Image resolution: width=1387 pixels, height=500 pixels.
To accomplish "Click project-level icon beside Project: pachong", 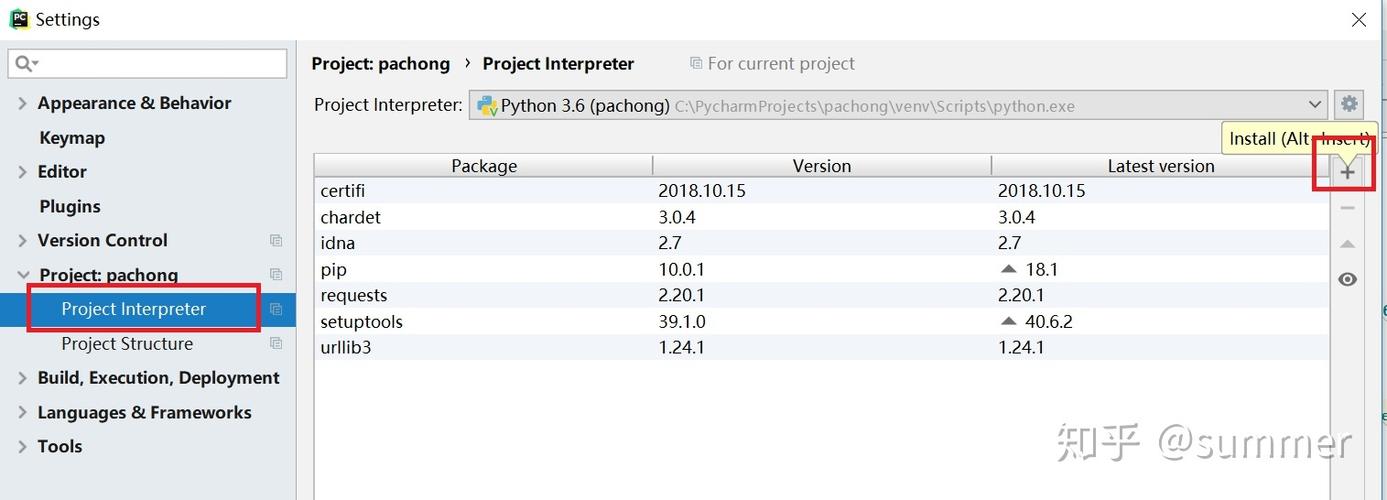I will (276, 275).
